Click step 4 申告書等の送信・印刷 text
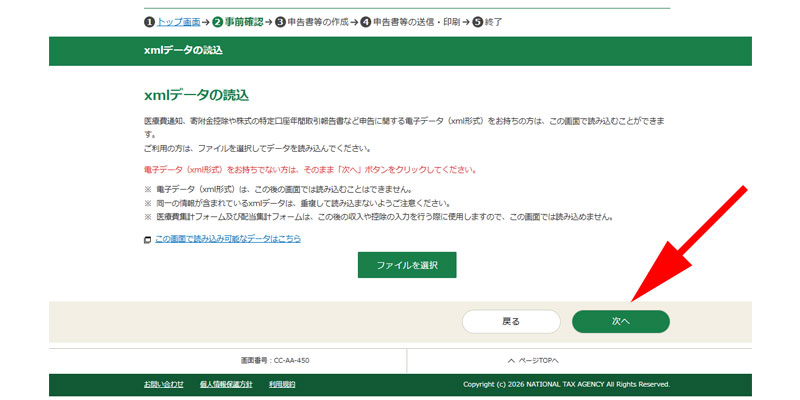800x400 pixels. pyautogui.click(x=416, y=22)
